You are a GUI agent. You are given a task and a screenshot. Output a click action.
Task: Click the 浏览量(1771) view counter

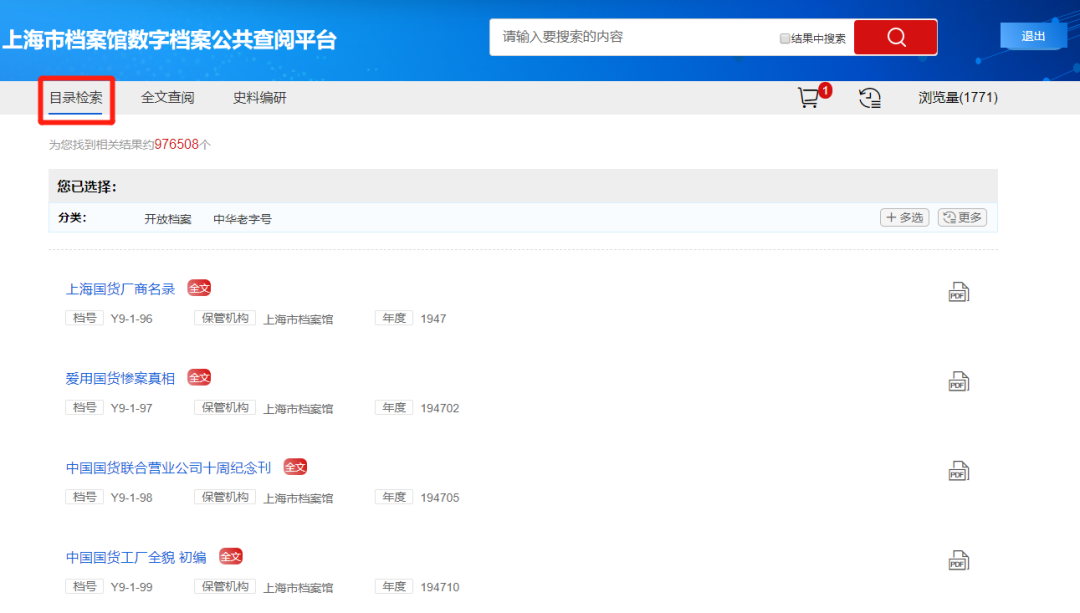coord(957,98)
